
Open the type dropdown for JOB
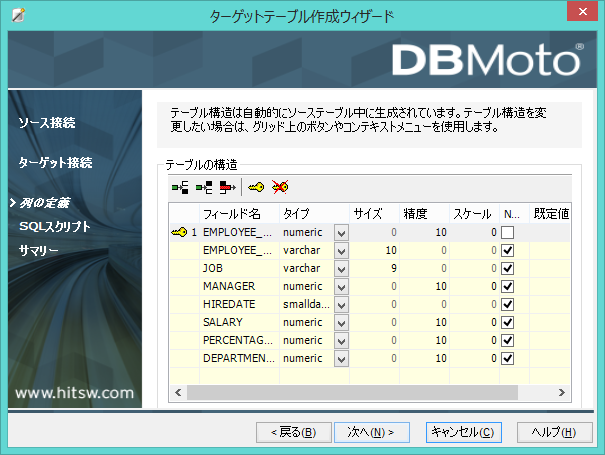[341, 269]
